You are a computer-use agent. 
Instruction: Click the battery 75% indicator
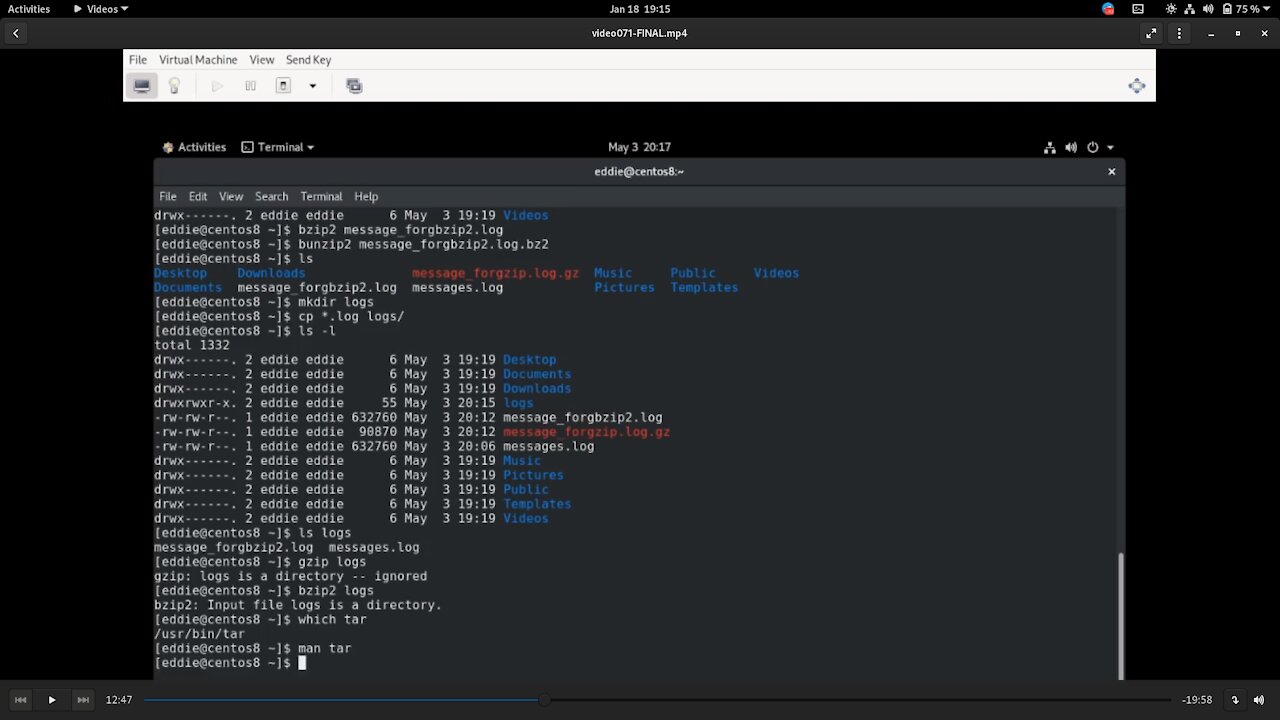click(1239, 9)
